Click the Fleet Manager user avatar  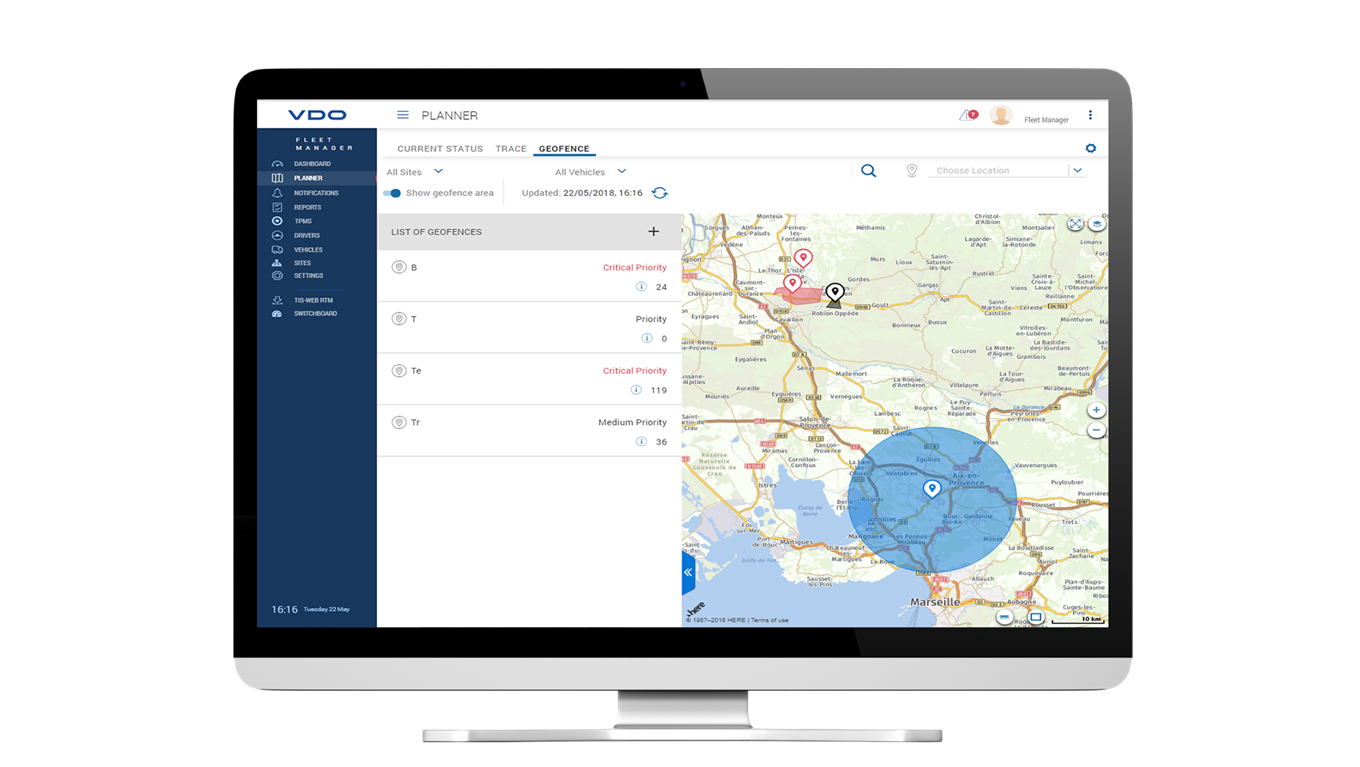click(1001, 115)
